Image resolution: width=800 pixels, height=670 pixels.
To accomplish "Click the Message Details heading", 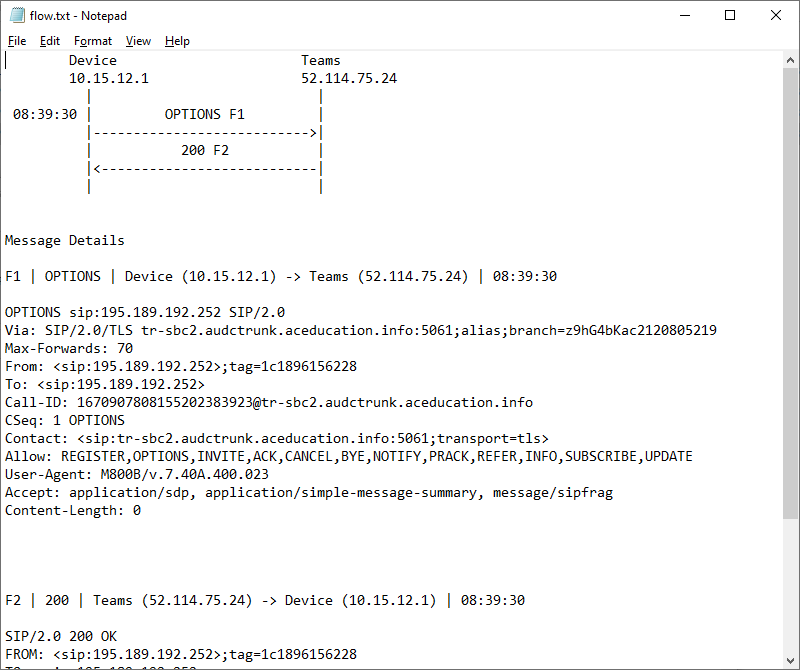I will pyautogui.click(x=63, y=240).
